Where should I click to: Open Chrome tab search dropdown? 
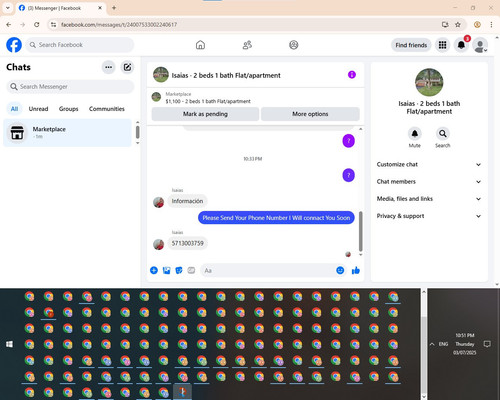[x=8, y=8]
